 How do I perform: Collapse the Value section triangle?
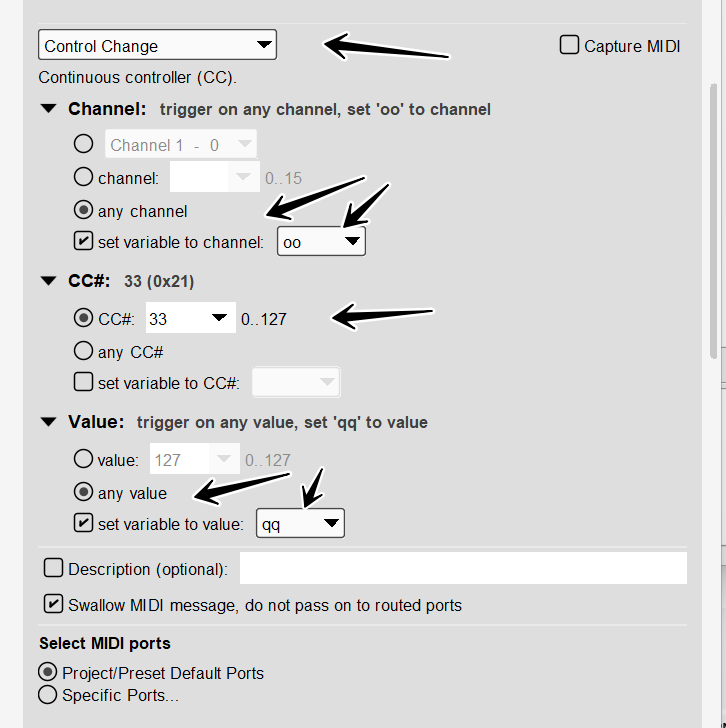coord(48,422)
